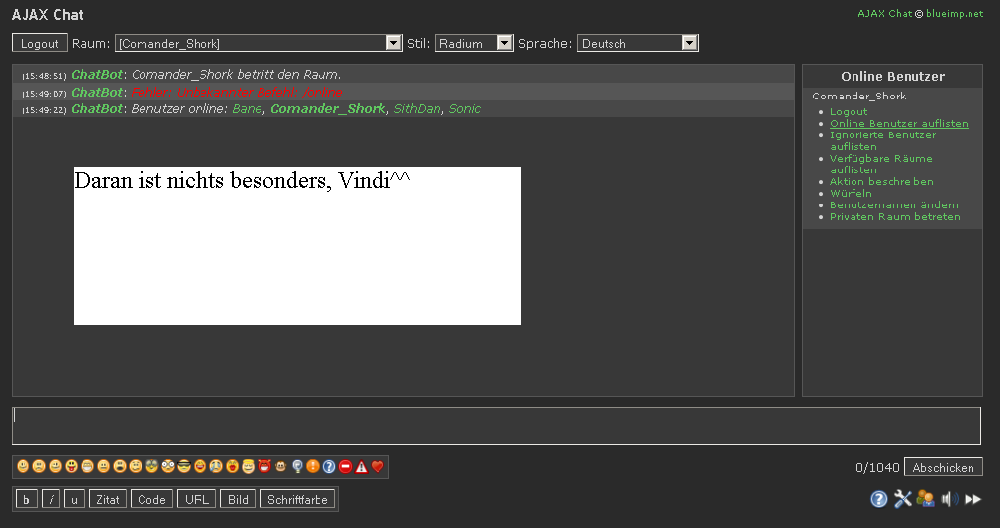The width and height of the screenshot is (1000, 528).
Task: Insert the light bulb idea emoticon
Action: [297, 467]
